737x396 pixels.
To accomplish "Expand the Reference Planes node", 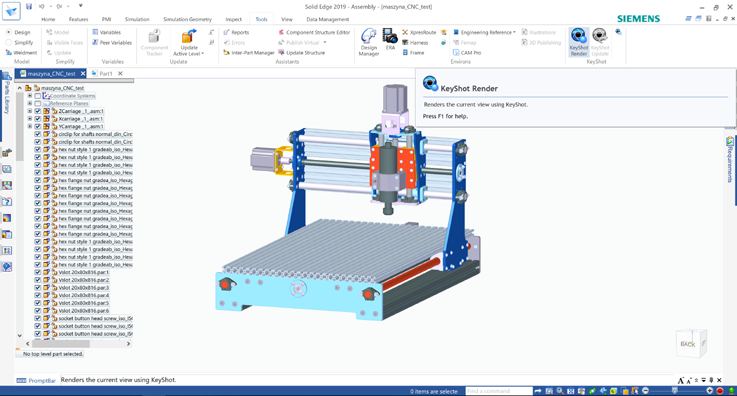I will [30, 103].
